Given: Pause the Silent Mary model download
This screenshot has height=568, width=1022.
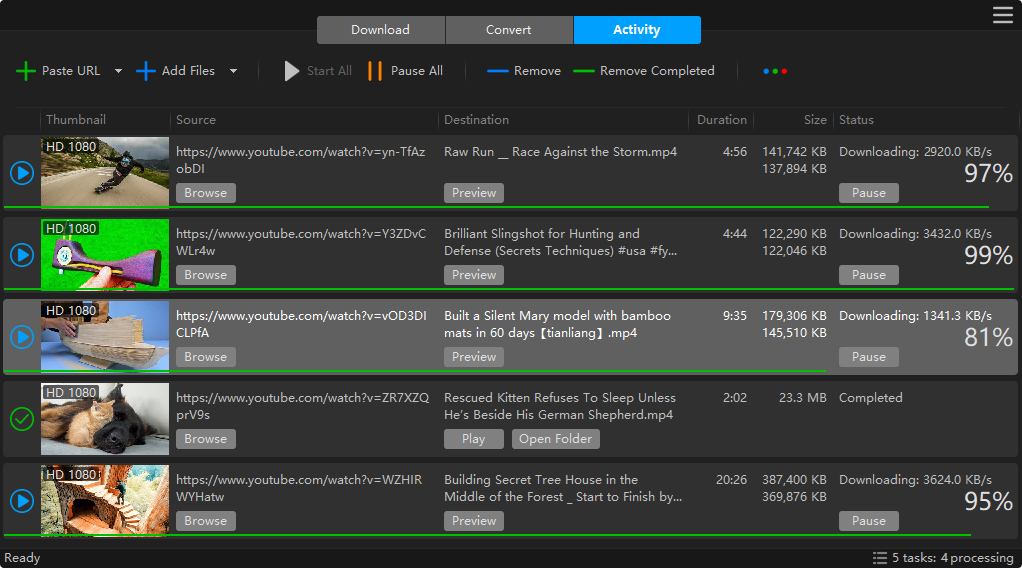Looking at the screenshot, I should [868, 357].
